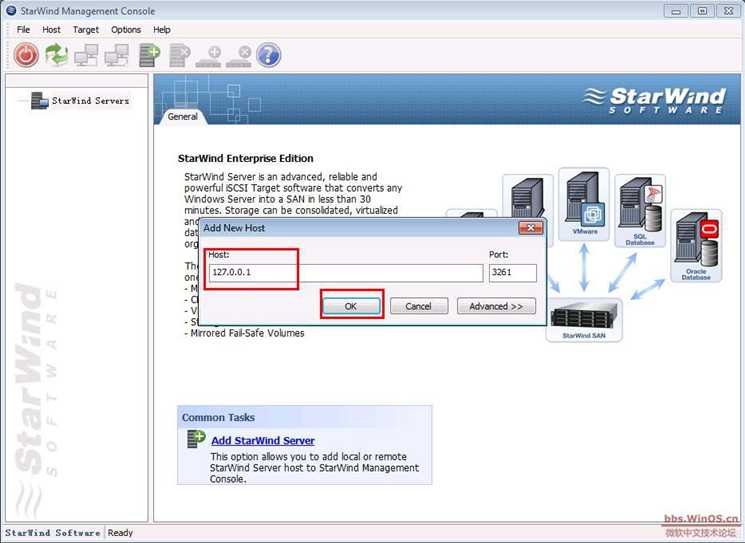745x543 pixels.
Task: Open the Host menu
Action: (x=51, y=29)
